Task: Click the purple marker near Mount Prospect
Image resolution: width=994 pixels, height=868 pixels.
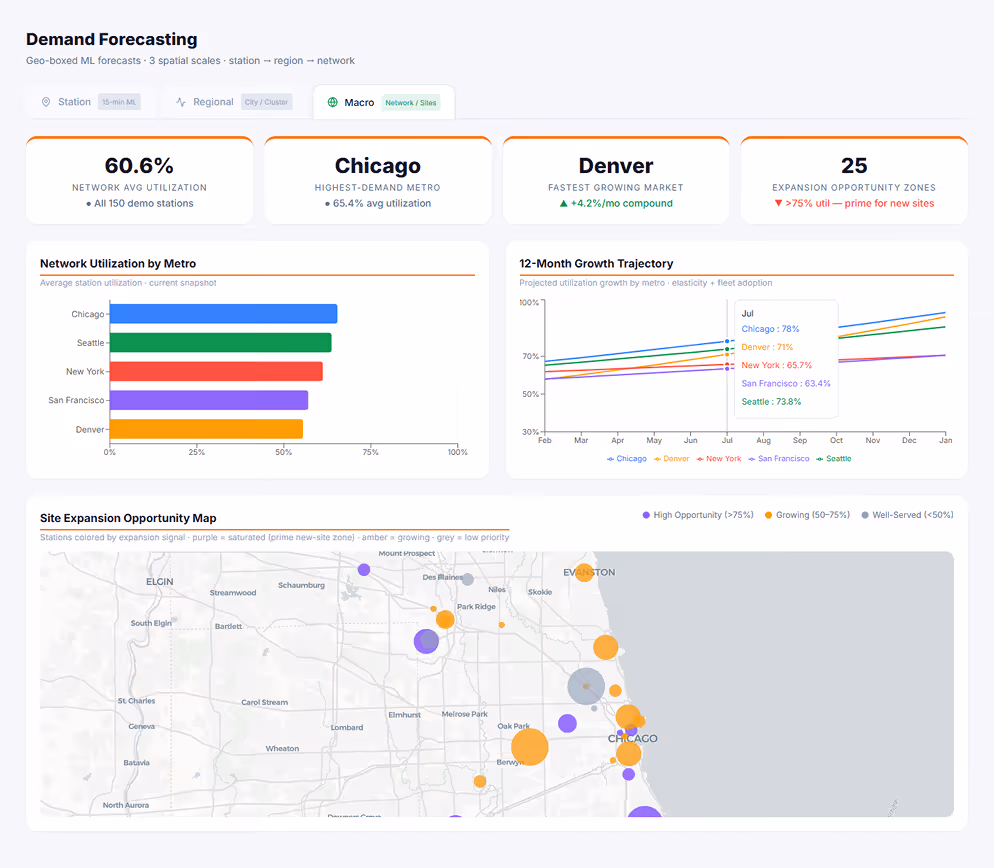Action: [364, 569]
